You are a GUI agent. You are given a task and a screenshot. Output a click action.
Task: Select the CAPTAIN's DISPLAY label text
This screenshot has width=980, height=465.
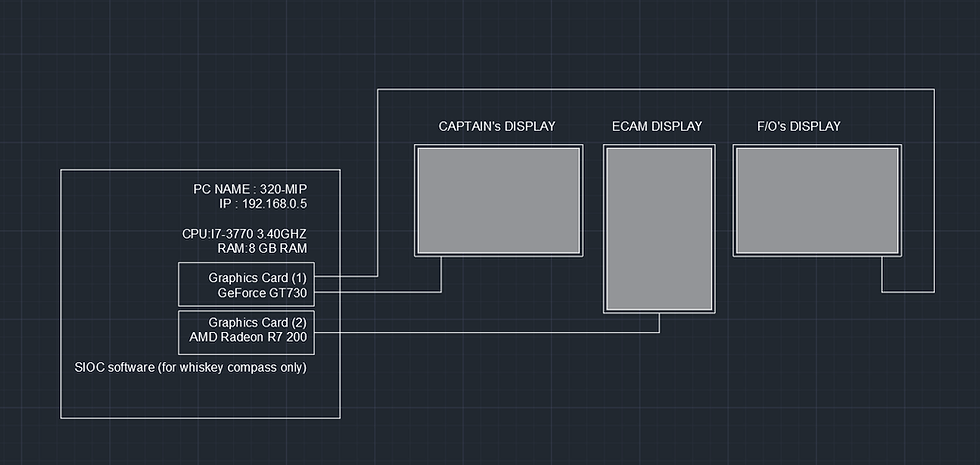(x=497, y=126)
